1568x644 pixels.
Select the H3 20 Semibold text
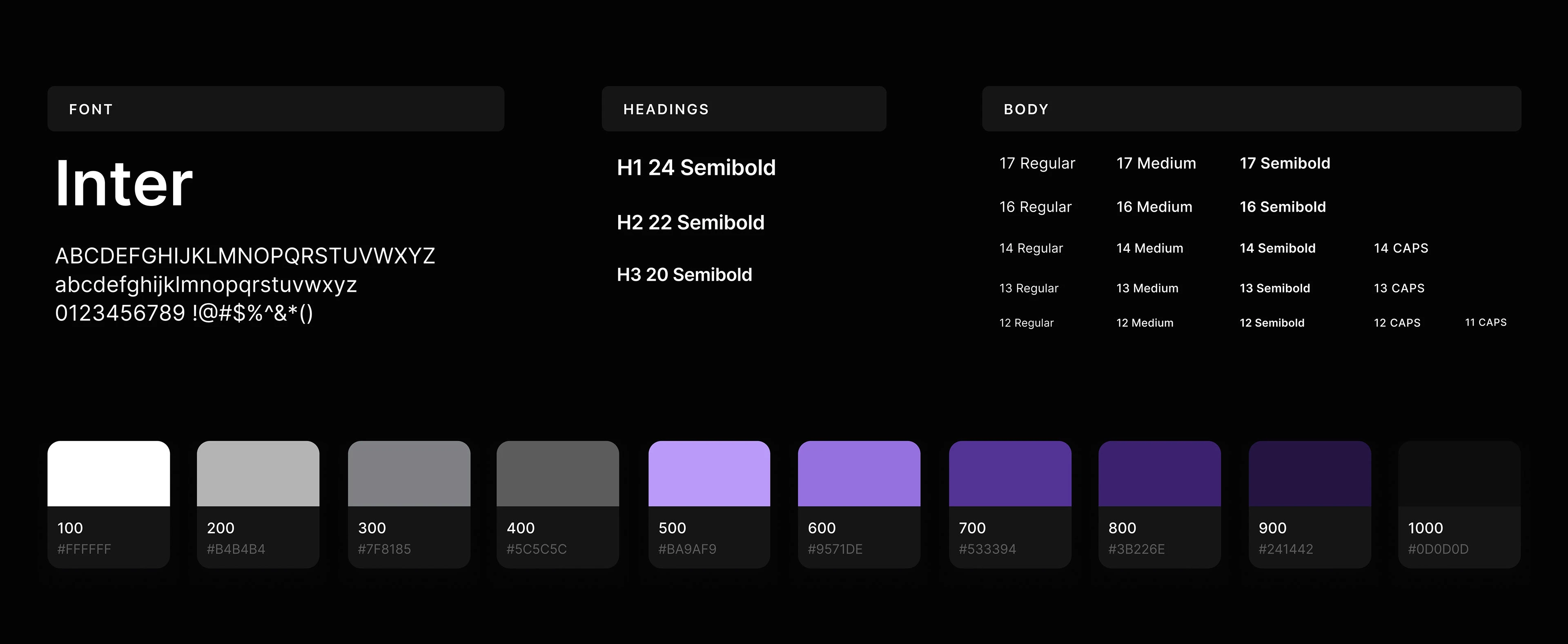[684, 275]
